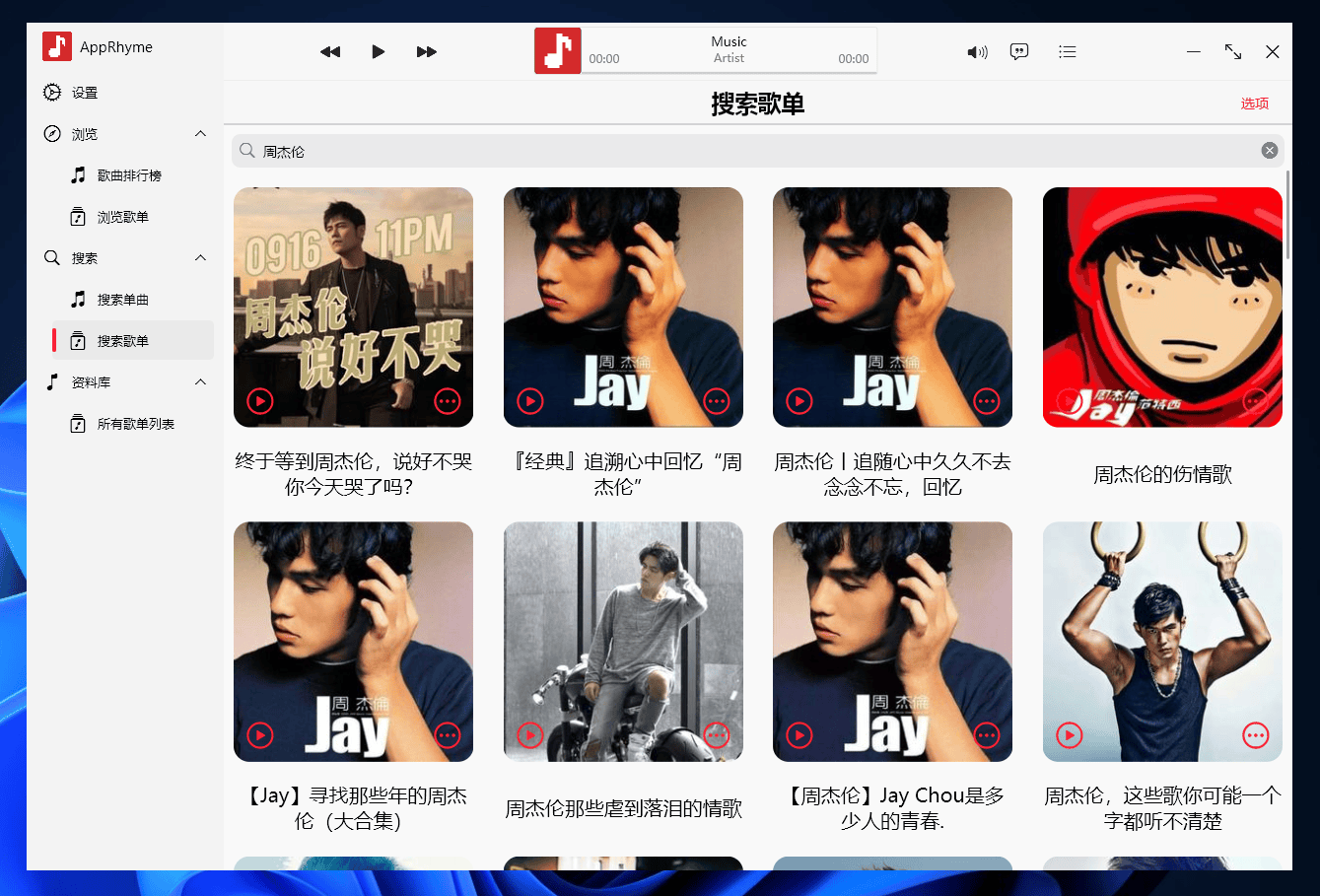This screenshot has width=1320, height=896.
Task: Collapse the 浏览 section chevron
Action: tap(201, 133)
